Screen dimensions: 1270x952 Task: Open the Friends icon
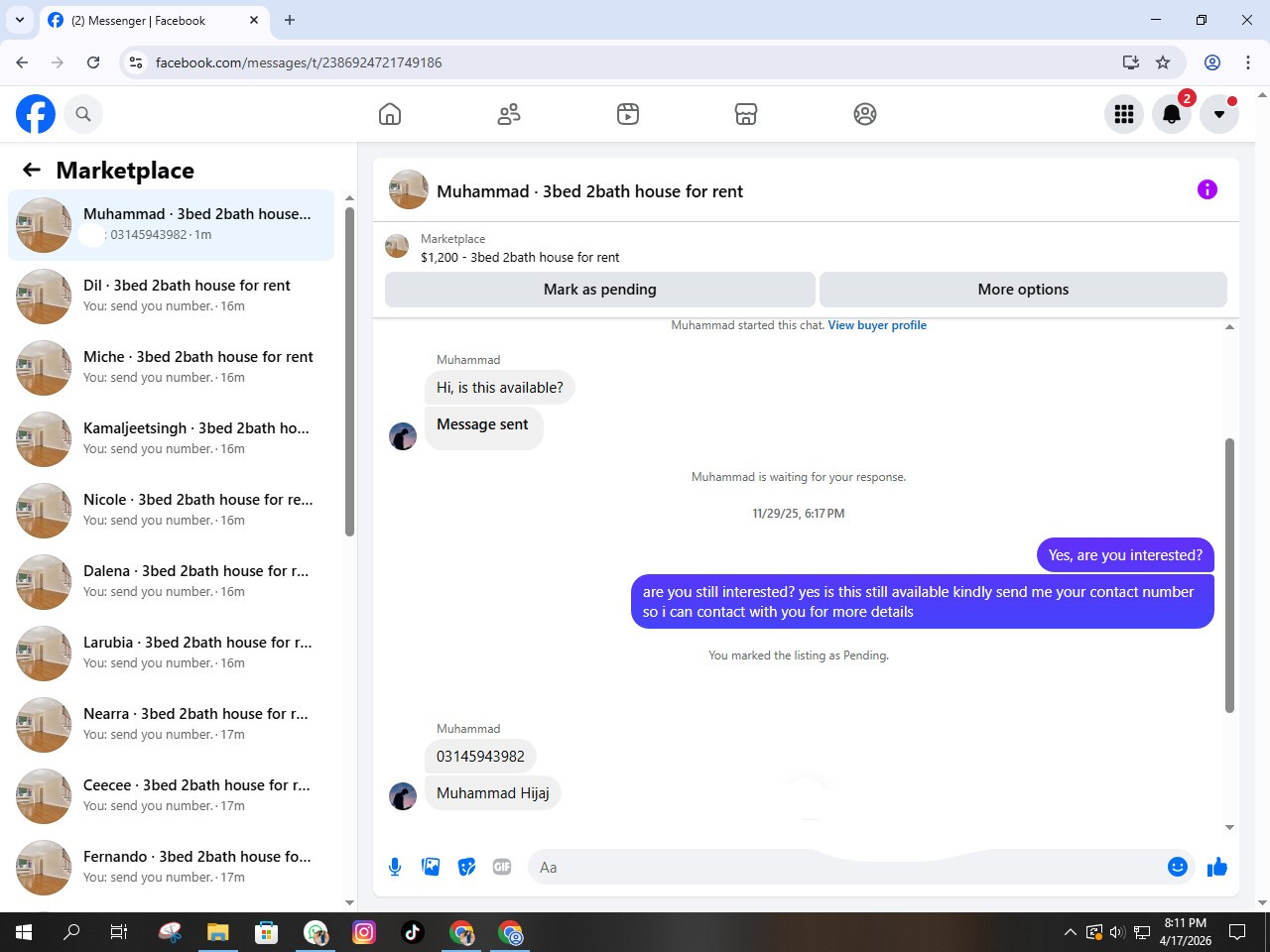click(x=509, y=114)
